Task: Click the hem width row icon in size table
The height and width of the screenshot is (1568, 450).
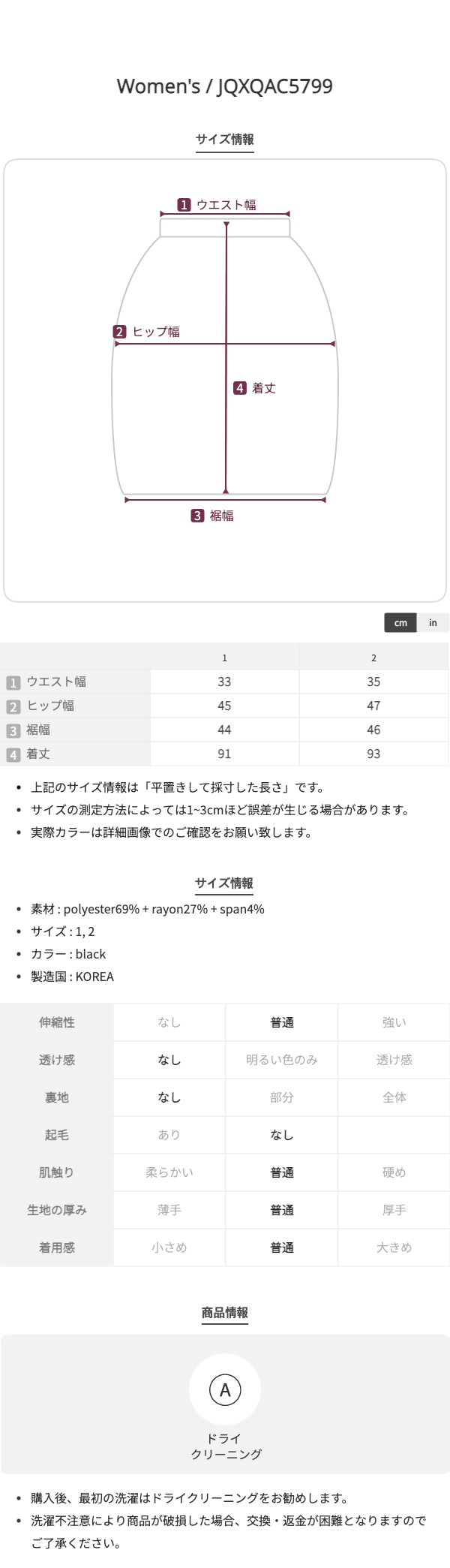Action: click(13, 730)
